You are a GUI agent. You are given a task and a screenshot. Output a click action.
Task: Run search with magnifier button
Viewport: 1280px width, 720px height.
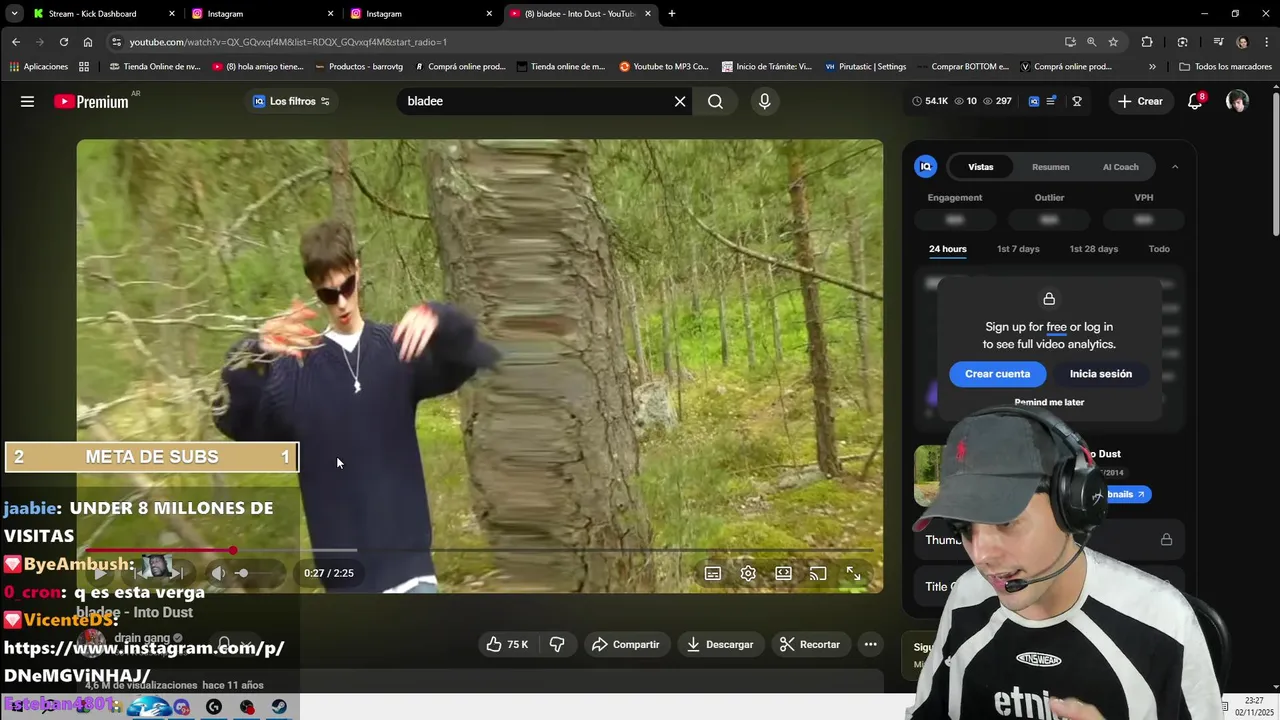click(715, 101)
